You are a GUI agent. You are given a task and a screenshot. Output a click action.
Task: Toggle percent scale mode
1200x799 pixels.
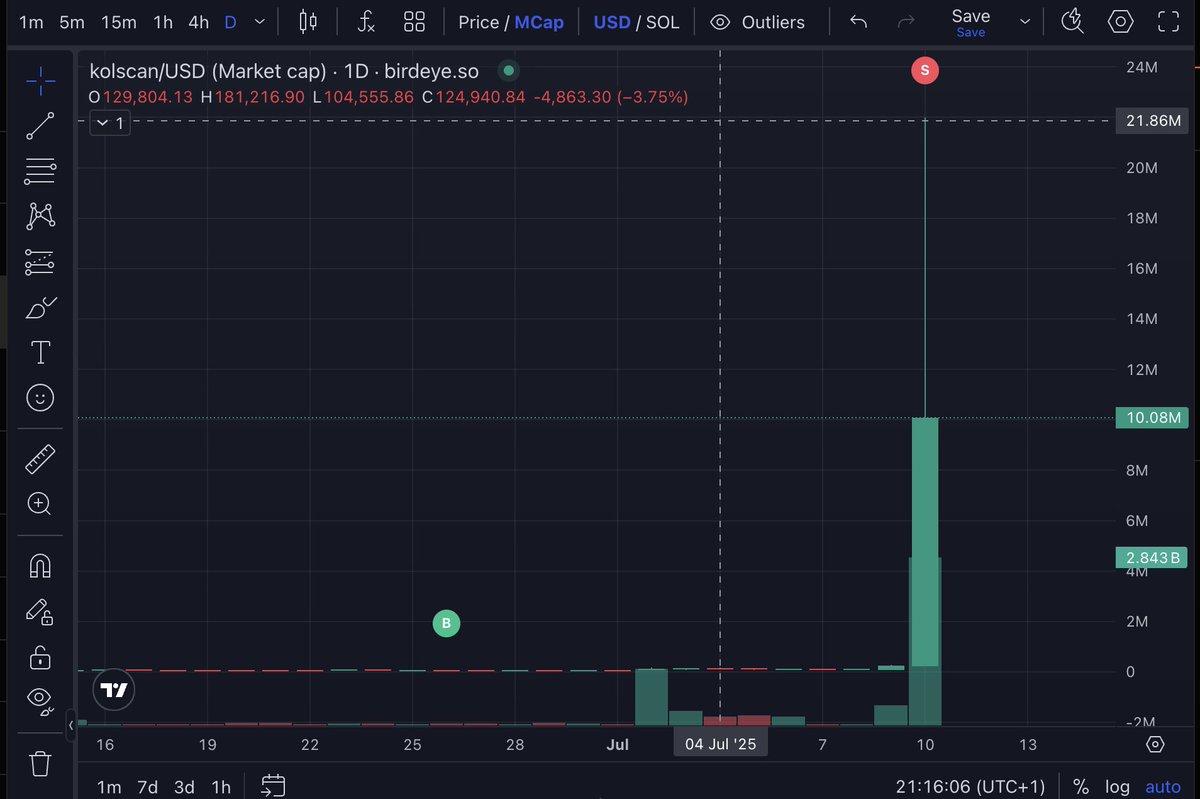tap(1081, 787)
